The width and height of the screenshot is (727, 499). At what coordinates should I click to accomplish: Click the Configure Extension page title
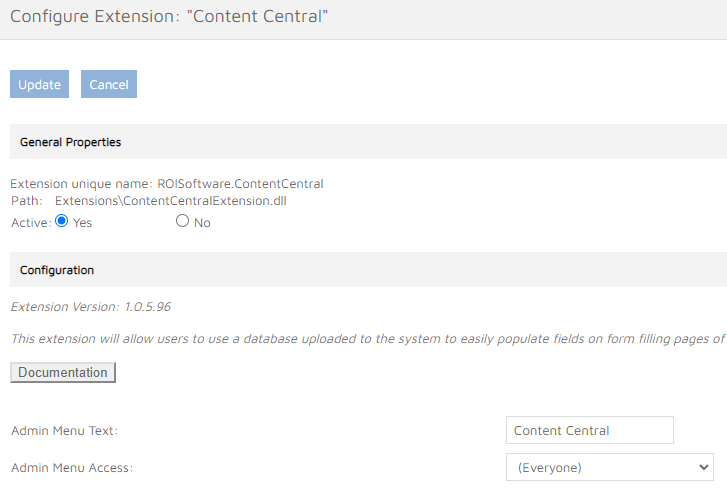(169, 17)
